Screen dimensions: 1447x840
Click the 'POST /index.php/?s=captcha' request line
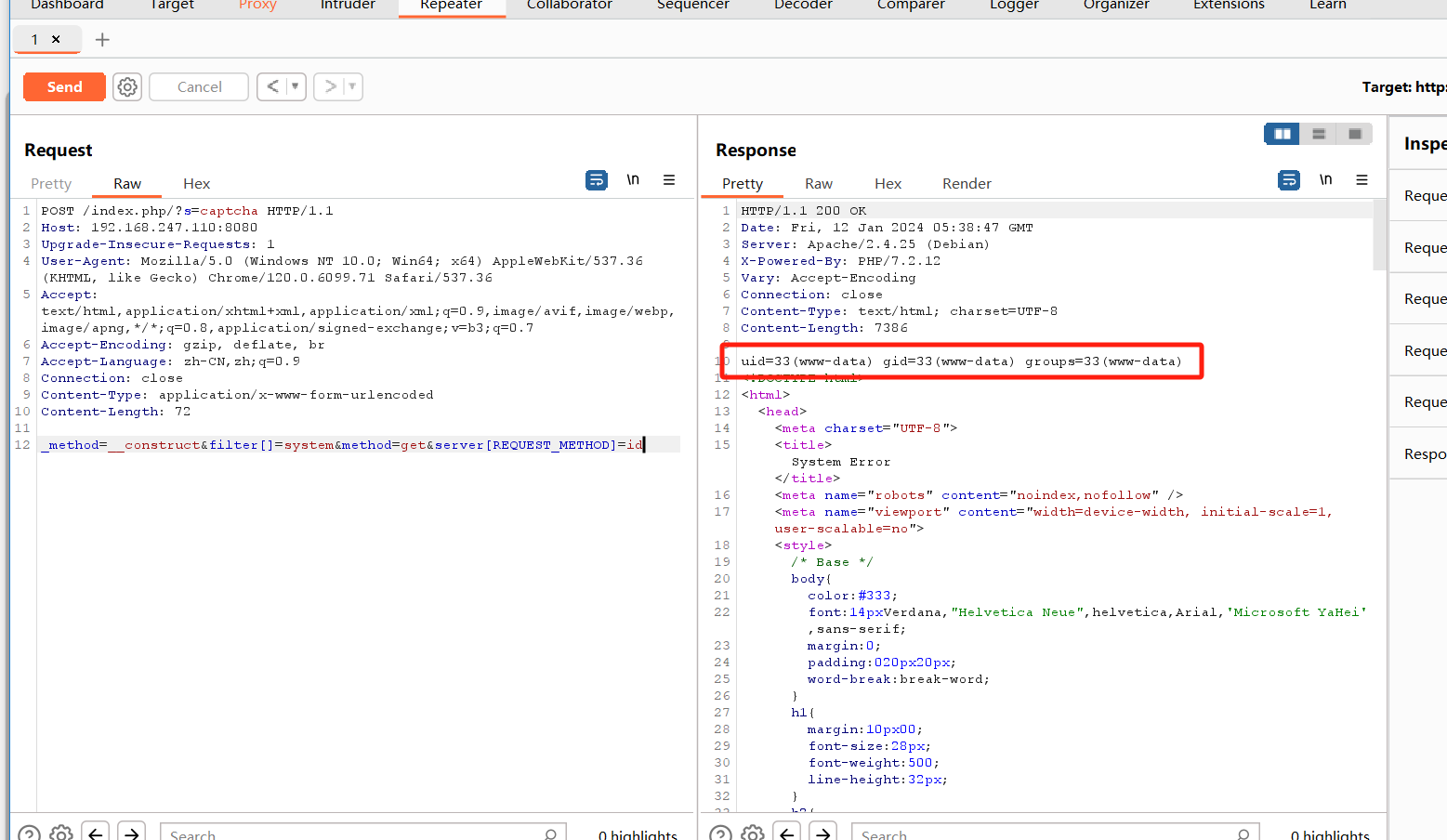(187, 211)
